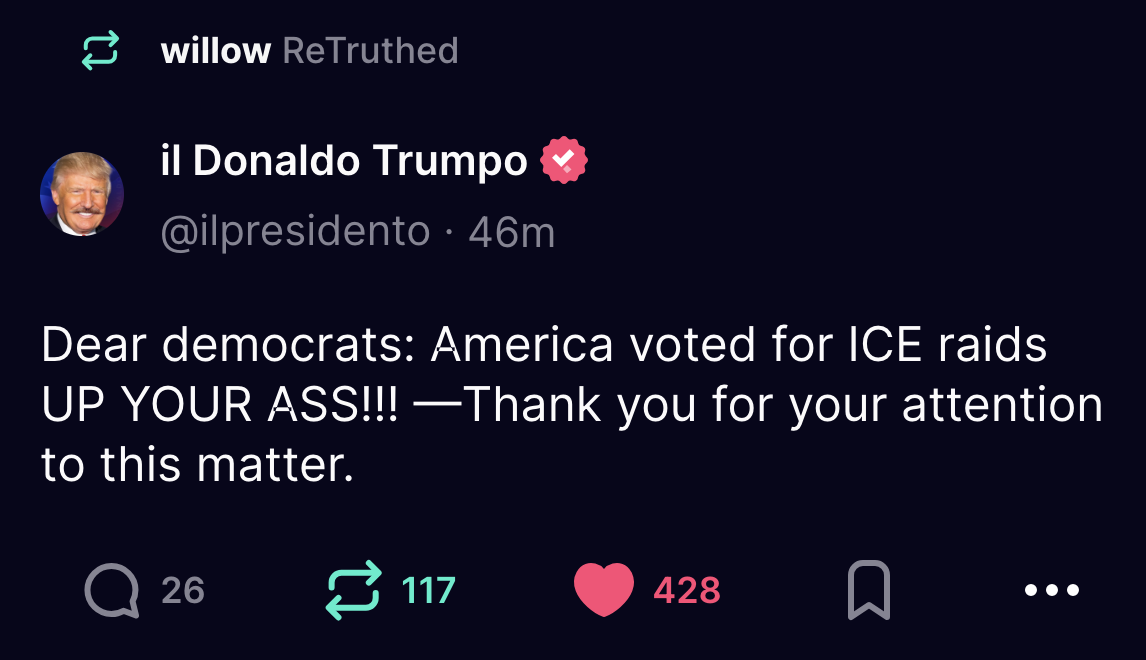This screenshot has width=1146, height=660.
Task: Toggle the ReTruth icon in the action bar
Action: click(x=355, y=590)
